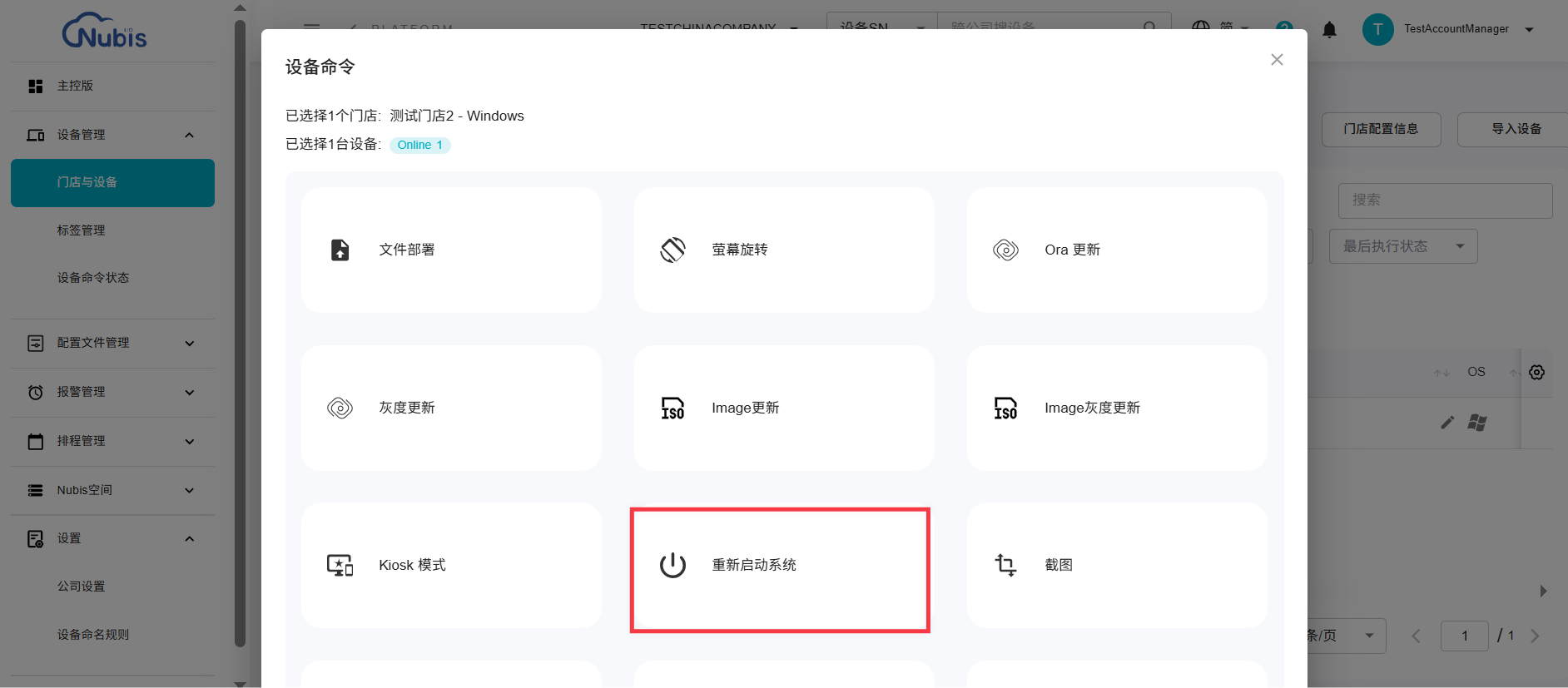Sort by the OS column header
The width and height of the screenshot is (1568, 688).
[1476, 372]
